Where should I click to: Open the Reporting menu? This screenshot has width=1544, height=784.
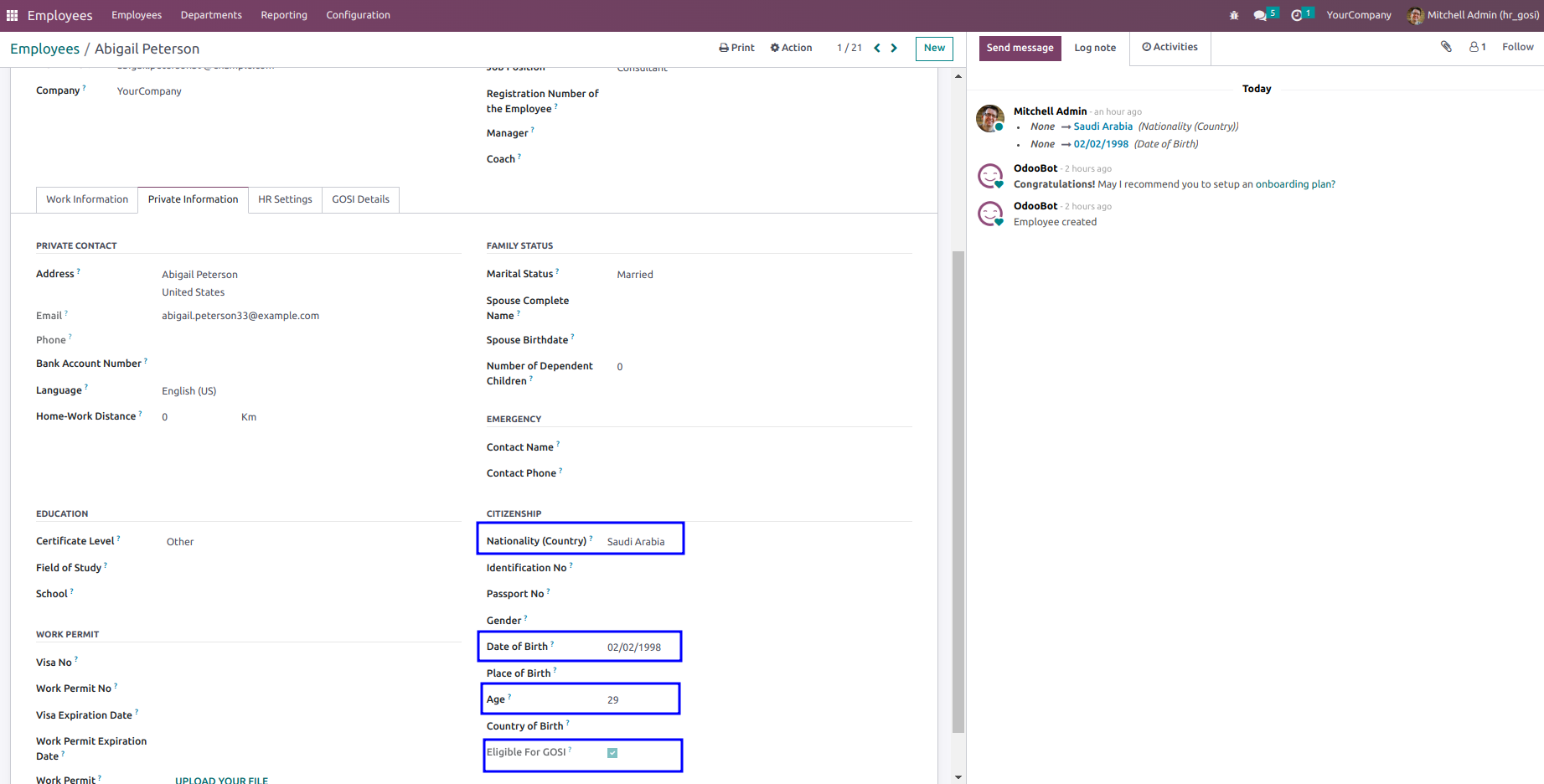pos(284,15)
